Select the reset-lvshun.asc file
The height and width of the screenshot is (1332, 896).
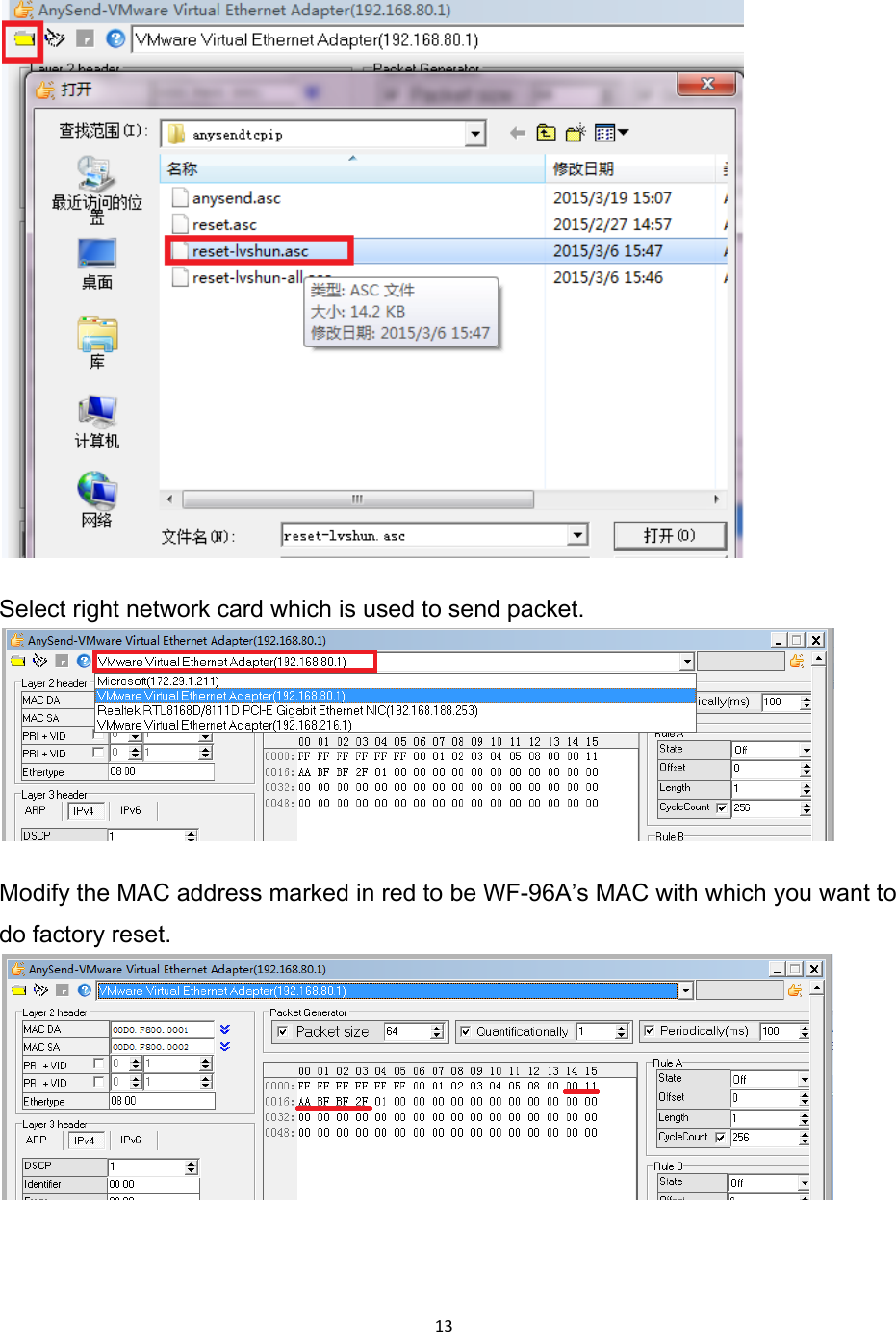[x=250, y=251]
